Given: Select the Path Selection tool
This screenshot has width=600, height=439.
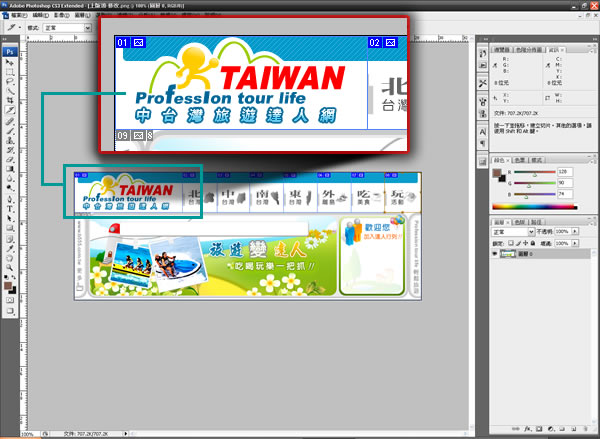Looking at the screenshot, I should 10,219.
